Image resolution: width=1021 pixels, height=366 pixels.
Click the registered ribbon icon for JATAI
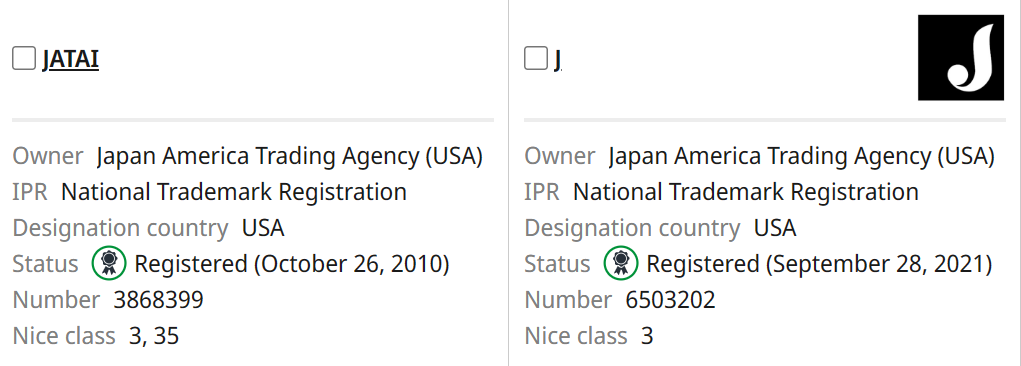click(109, 264)
